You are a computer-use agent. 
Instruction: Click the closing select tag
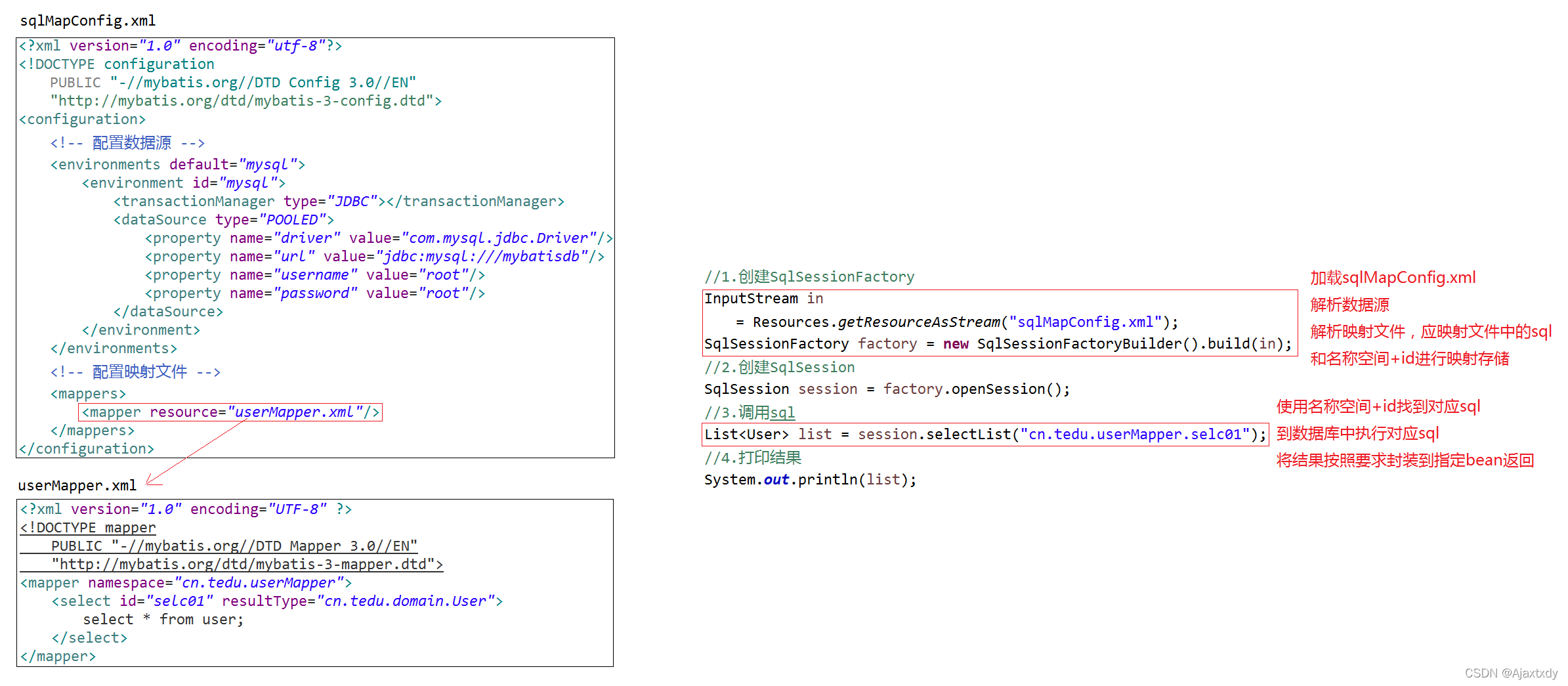tap(90, 638)
